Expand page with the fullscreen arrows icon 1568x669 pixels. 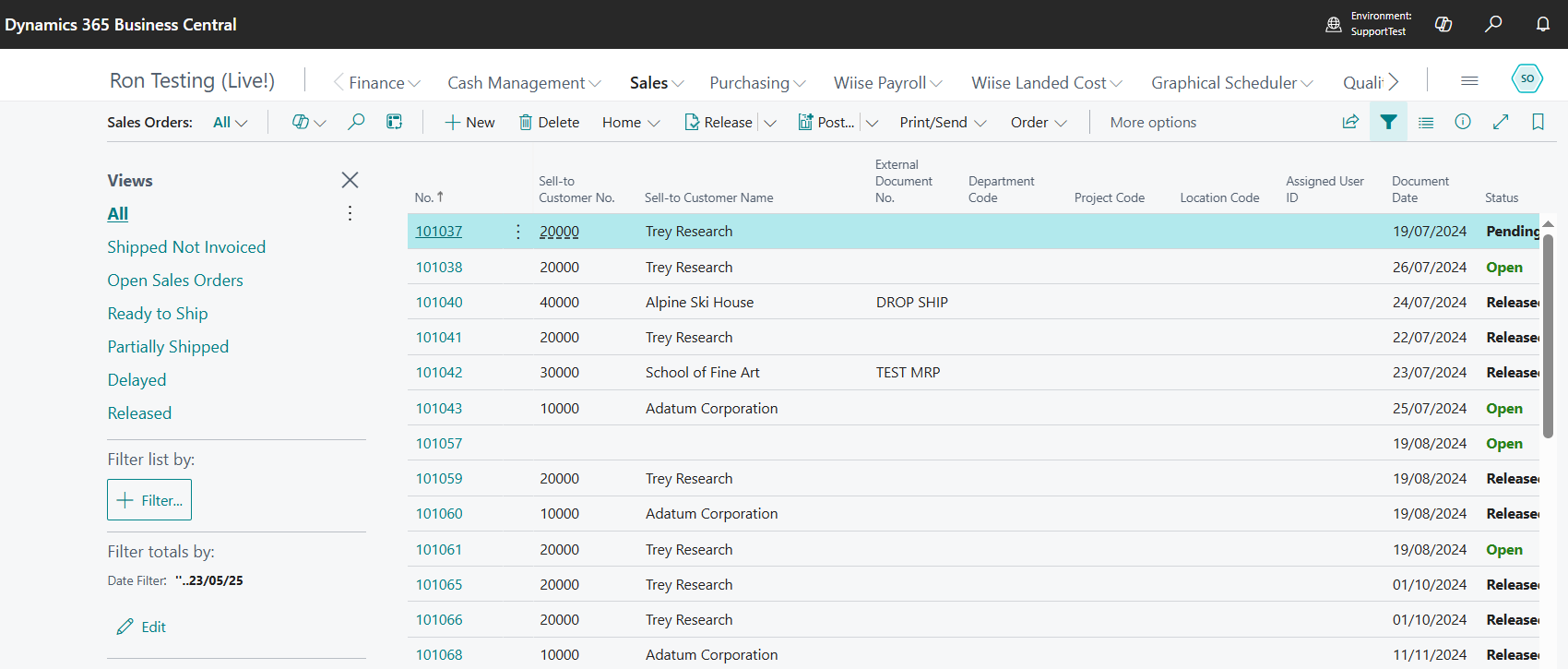[x=1501, y=122]
